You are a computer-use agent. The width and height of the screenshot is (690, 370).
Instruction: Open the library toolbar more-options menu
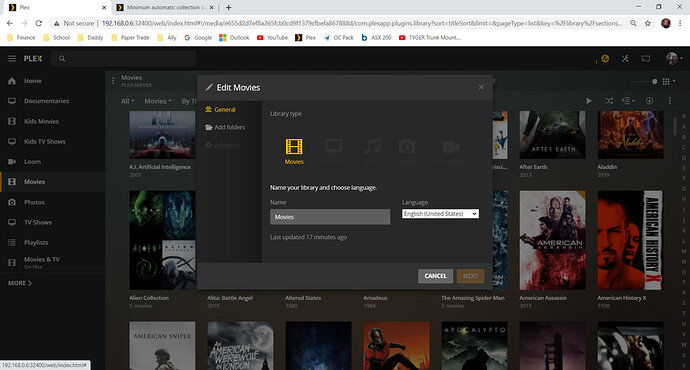coord(670,101)
